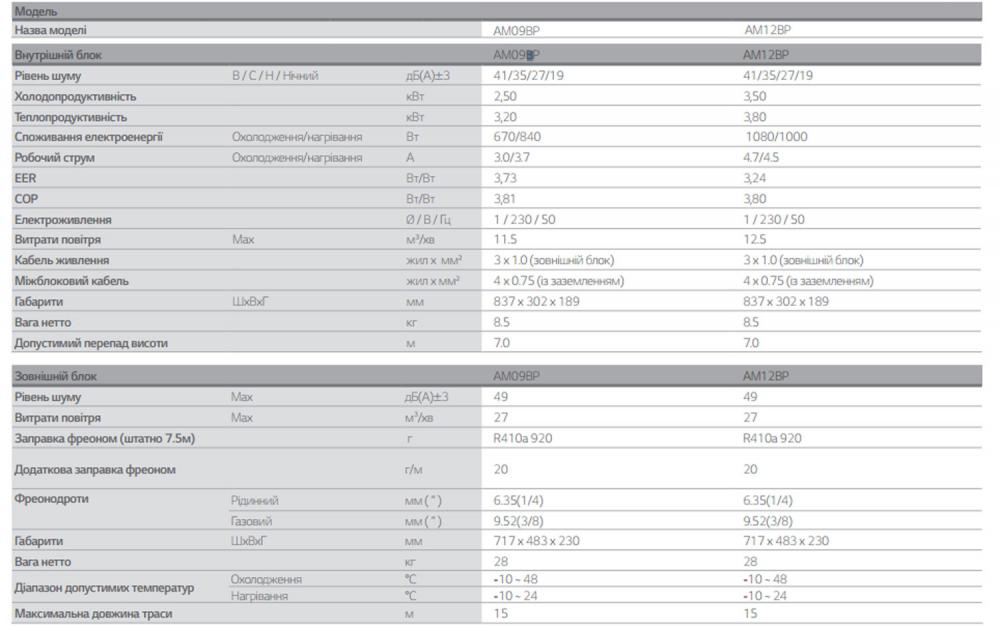Click the "Фреонодроти" row label
The height and width of the screenshot is (627, 1000).
pyautogui.click(x=51, y=499)
